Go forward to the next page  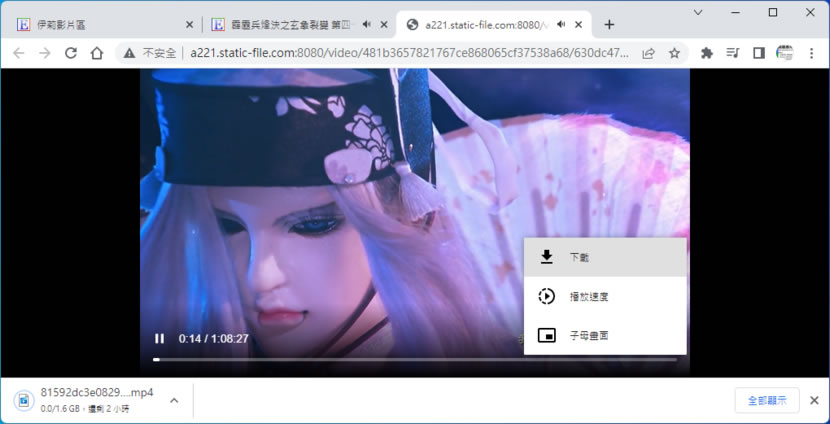point(45,53)
